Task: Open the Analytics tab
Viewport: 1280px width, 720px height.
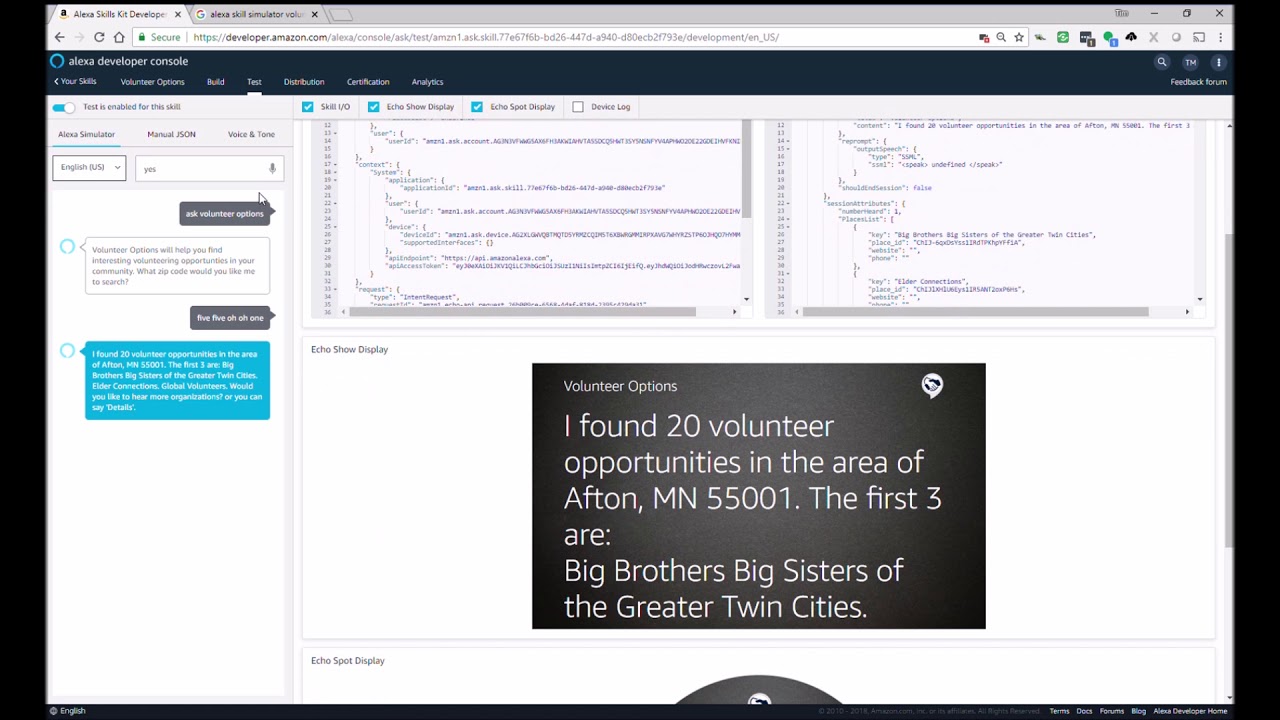Action: [427, 82]
